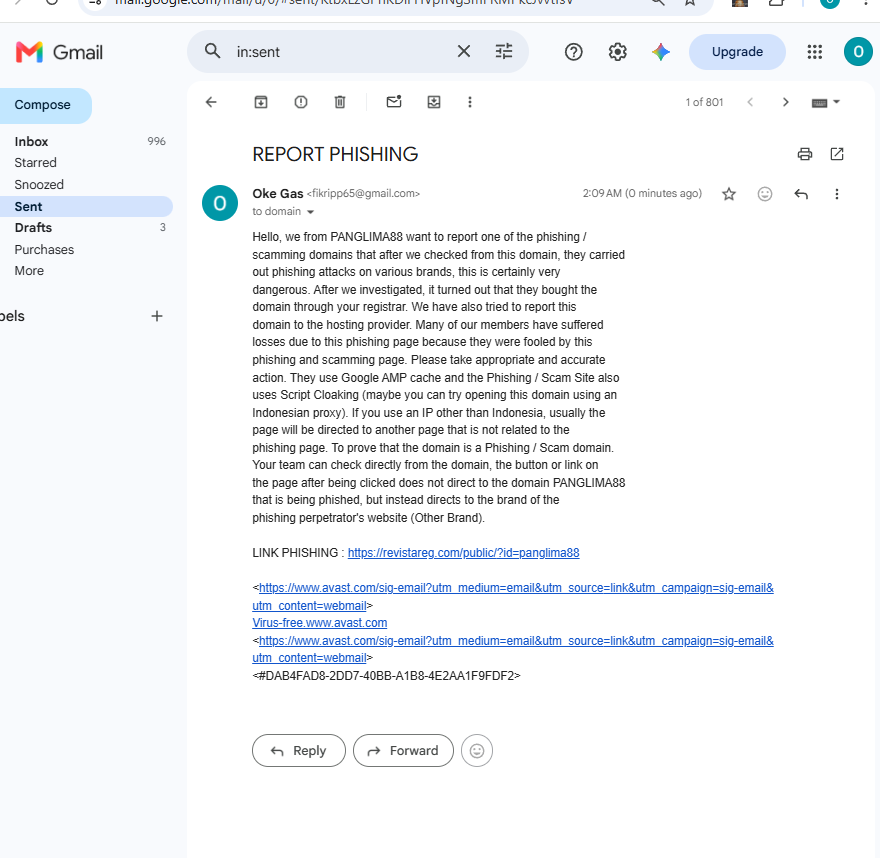Screen dimensions: 880x858
Task: Reply using the arrow in the message header
Action: [x=801, y=194]
